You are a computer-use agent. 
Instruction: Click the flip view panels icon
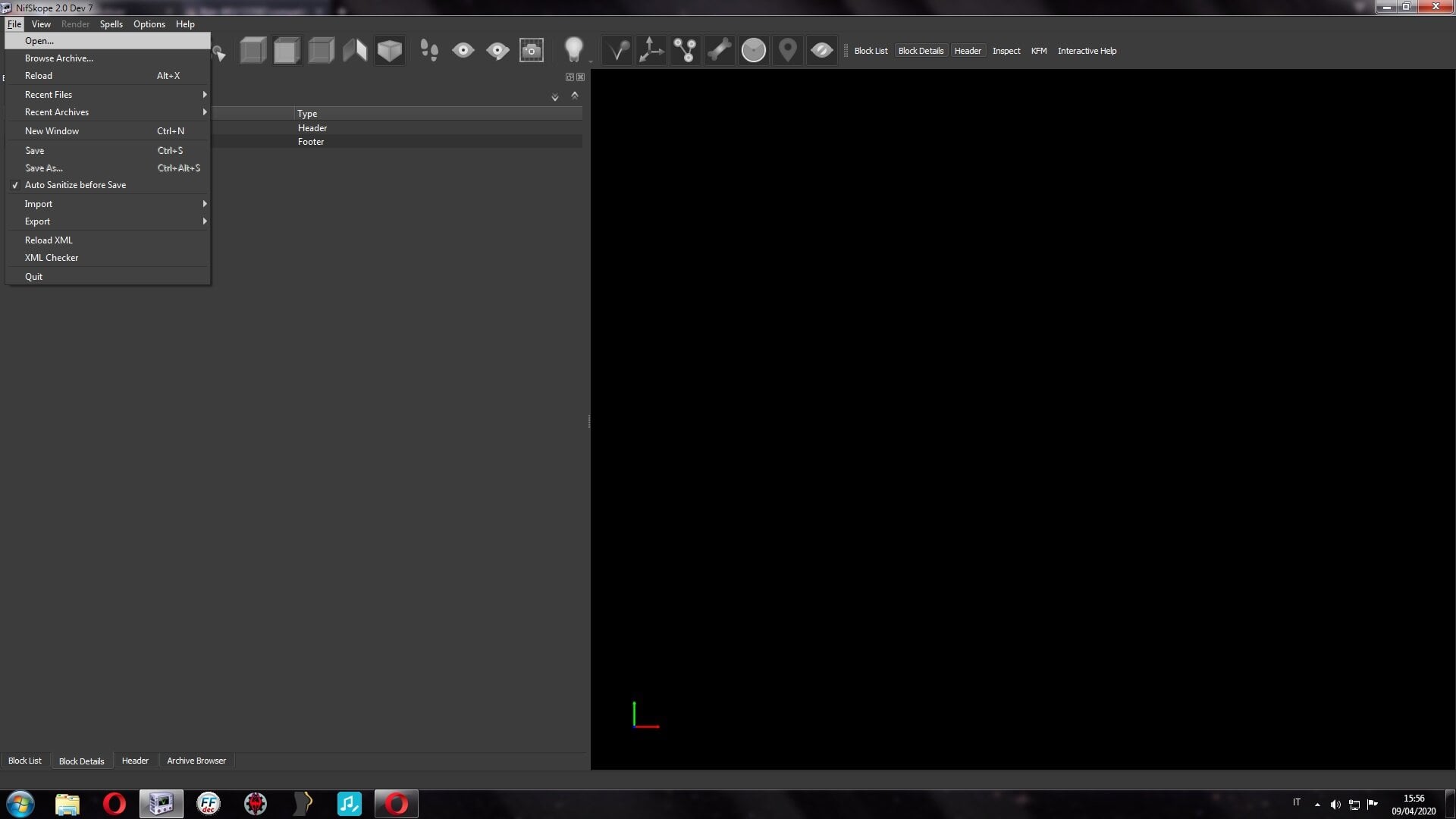click(355, 51)
